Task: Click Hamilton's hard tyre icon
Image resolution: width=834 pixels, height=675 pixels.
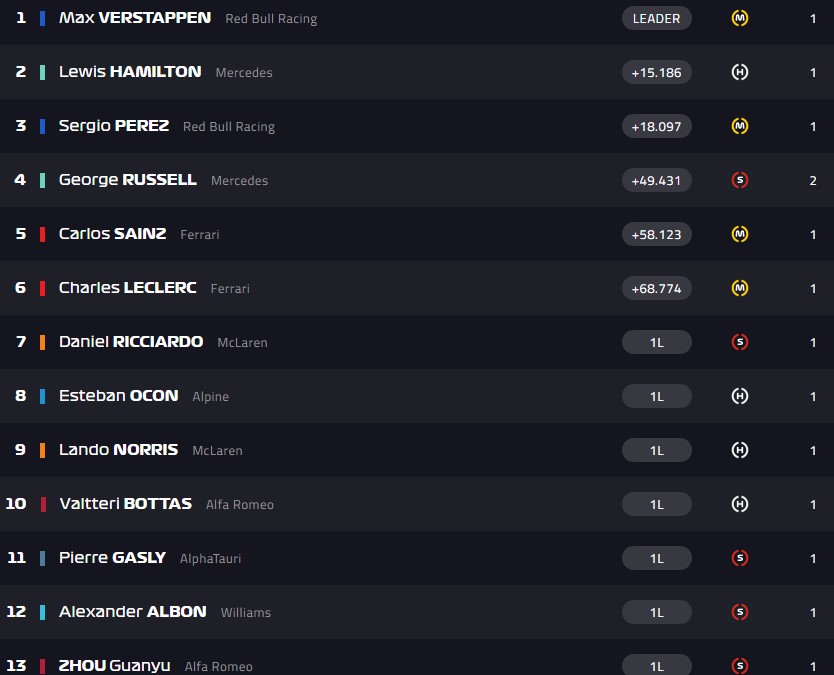Action: tap(740, 72)
